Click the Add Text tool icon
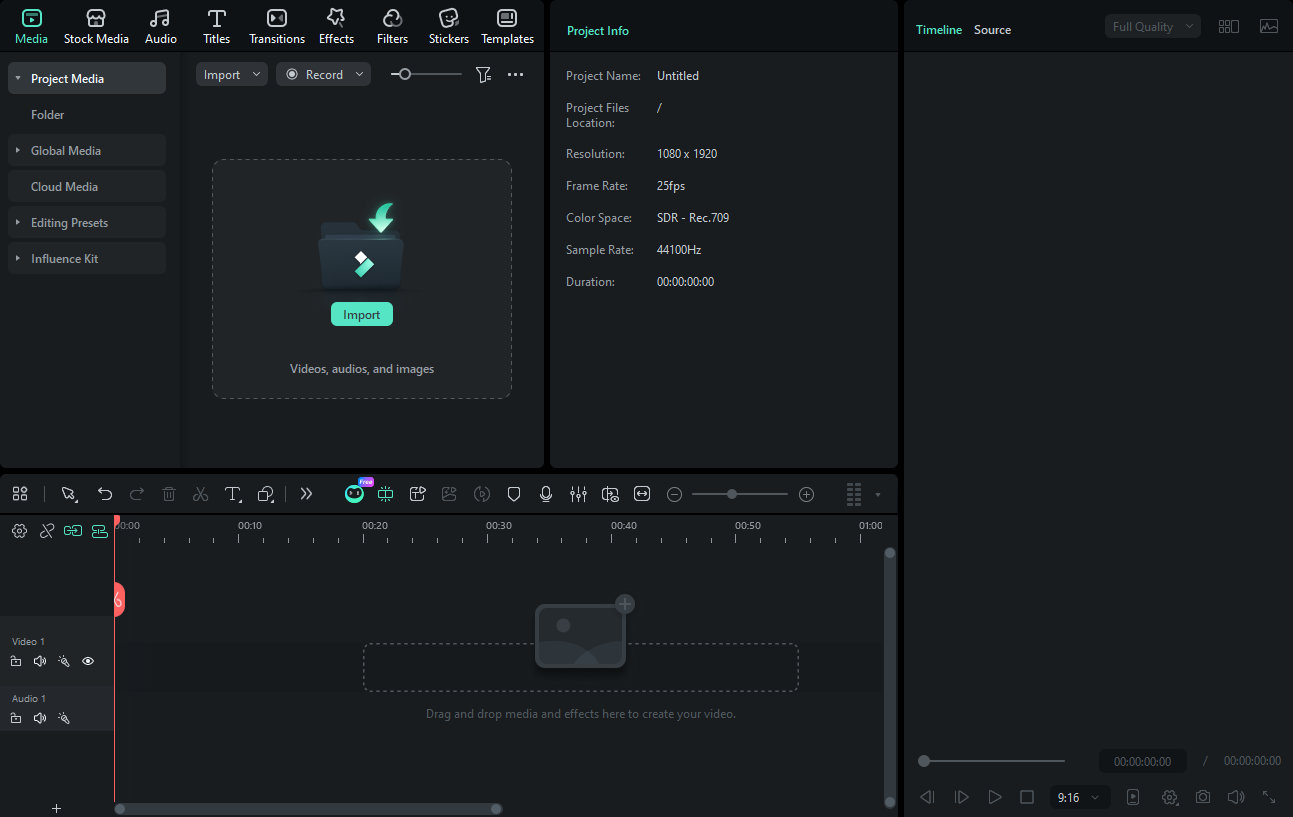This screenshot has height=817, width=1293. pyautogui.click(x=233, y=493)
